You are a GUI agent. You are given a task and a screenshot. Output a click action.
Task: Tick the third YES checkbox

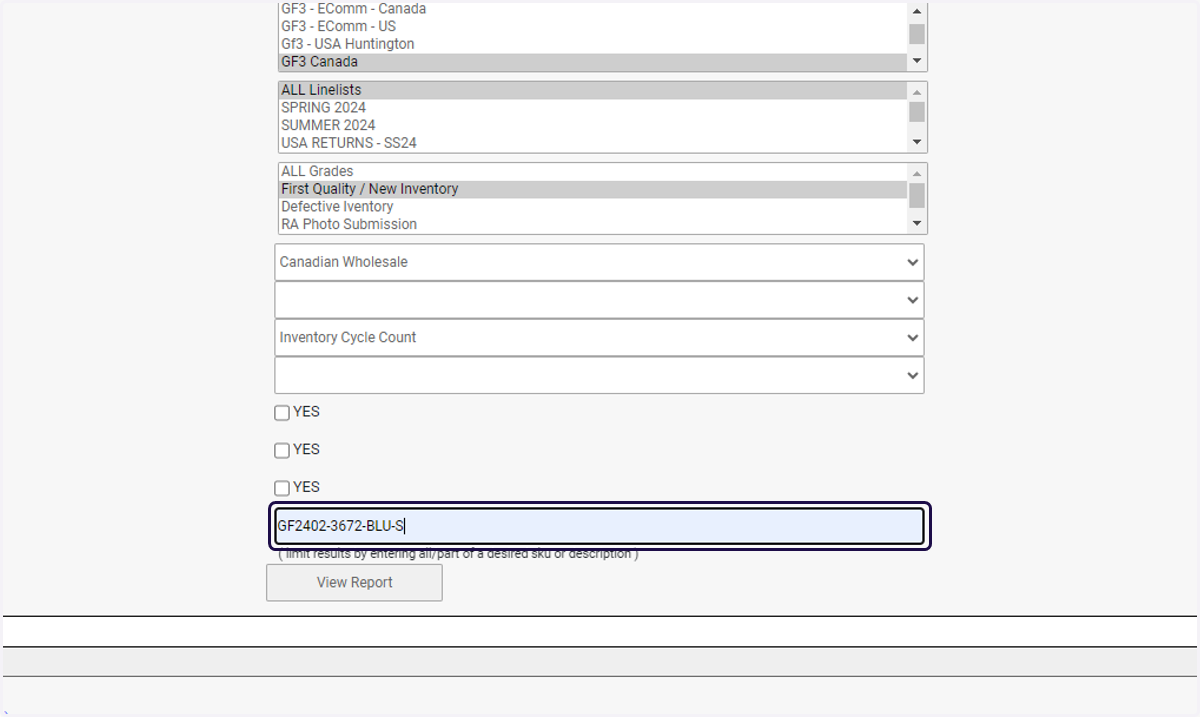pyautogui.click(x=282, y=488)
